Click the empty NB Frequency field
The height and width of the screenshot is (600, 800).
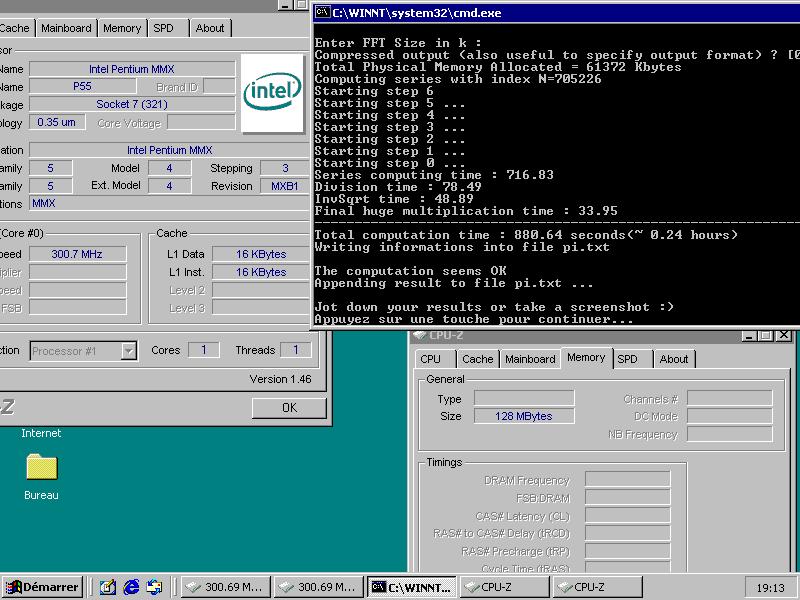[x=730, y=434]
